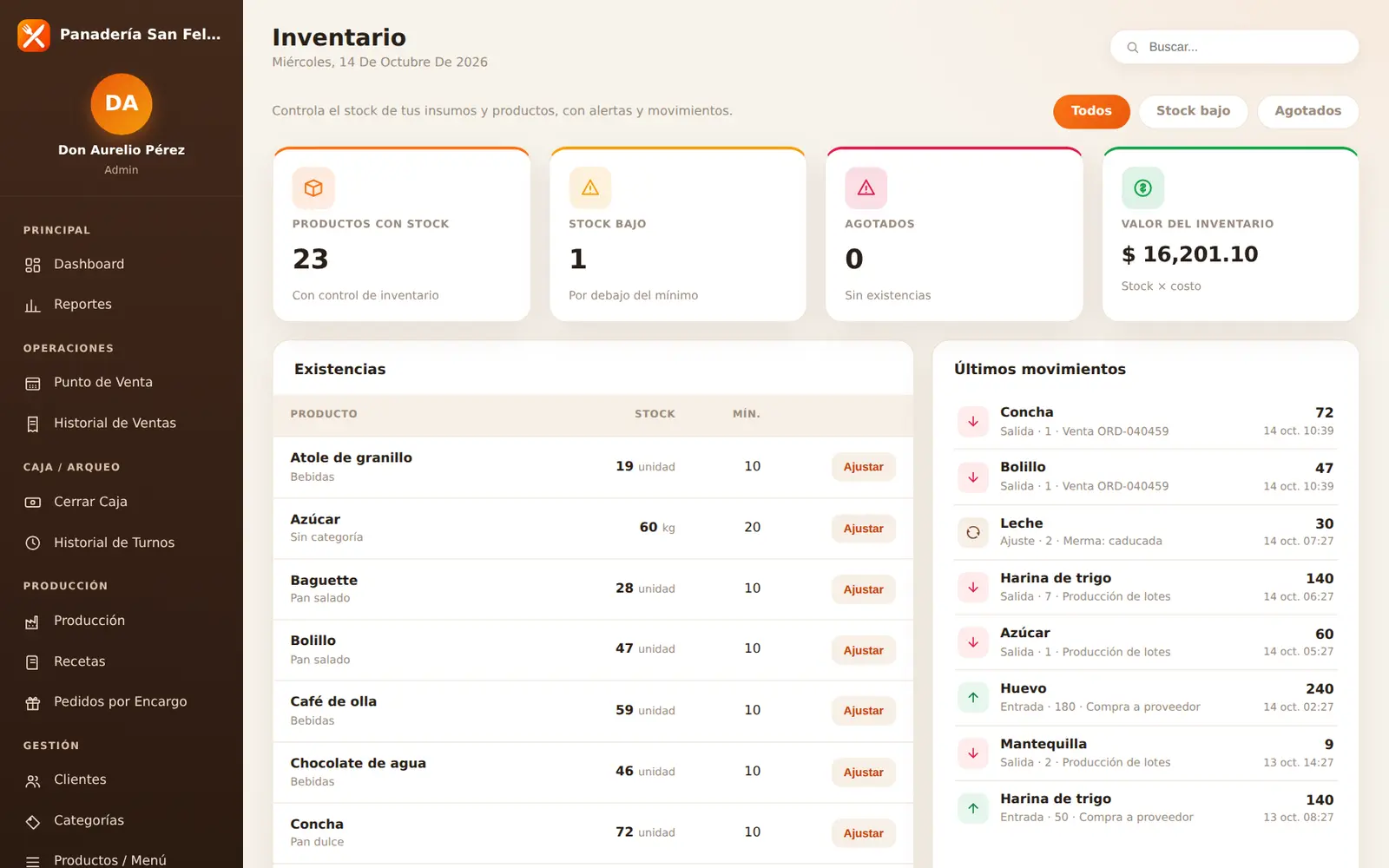Screen dimensions: 1389x868
Task: Go to Reportes section
Action: 122,305
